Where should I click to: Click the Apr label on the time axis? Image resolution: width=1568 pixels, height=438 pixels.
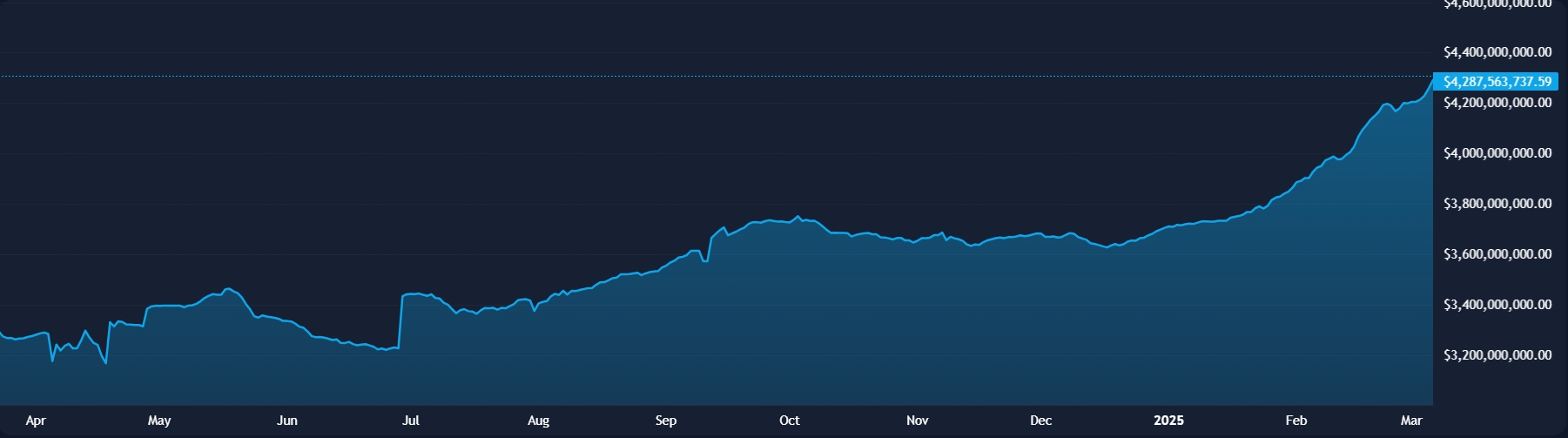(36, 421)
